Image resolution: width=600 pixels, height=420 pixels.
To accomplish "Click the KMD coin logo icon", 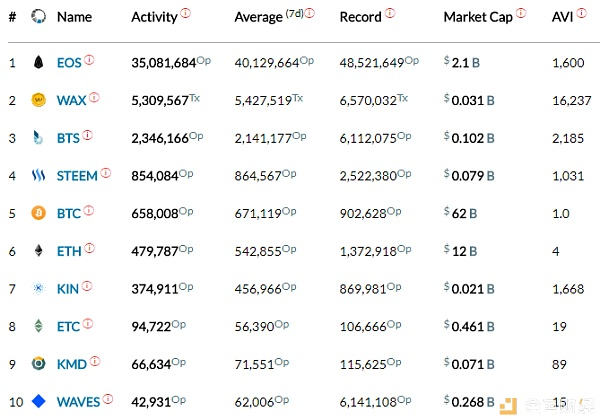I will point(39,364).
